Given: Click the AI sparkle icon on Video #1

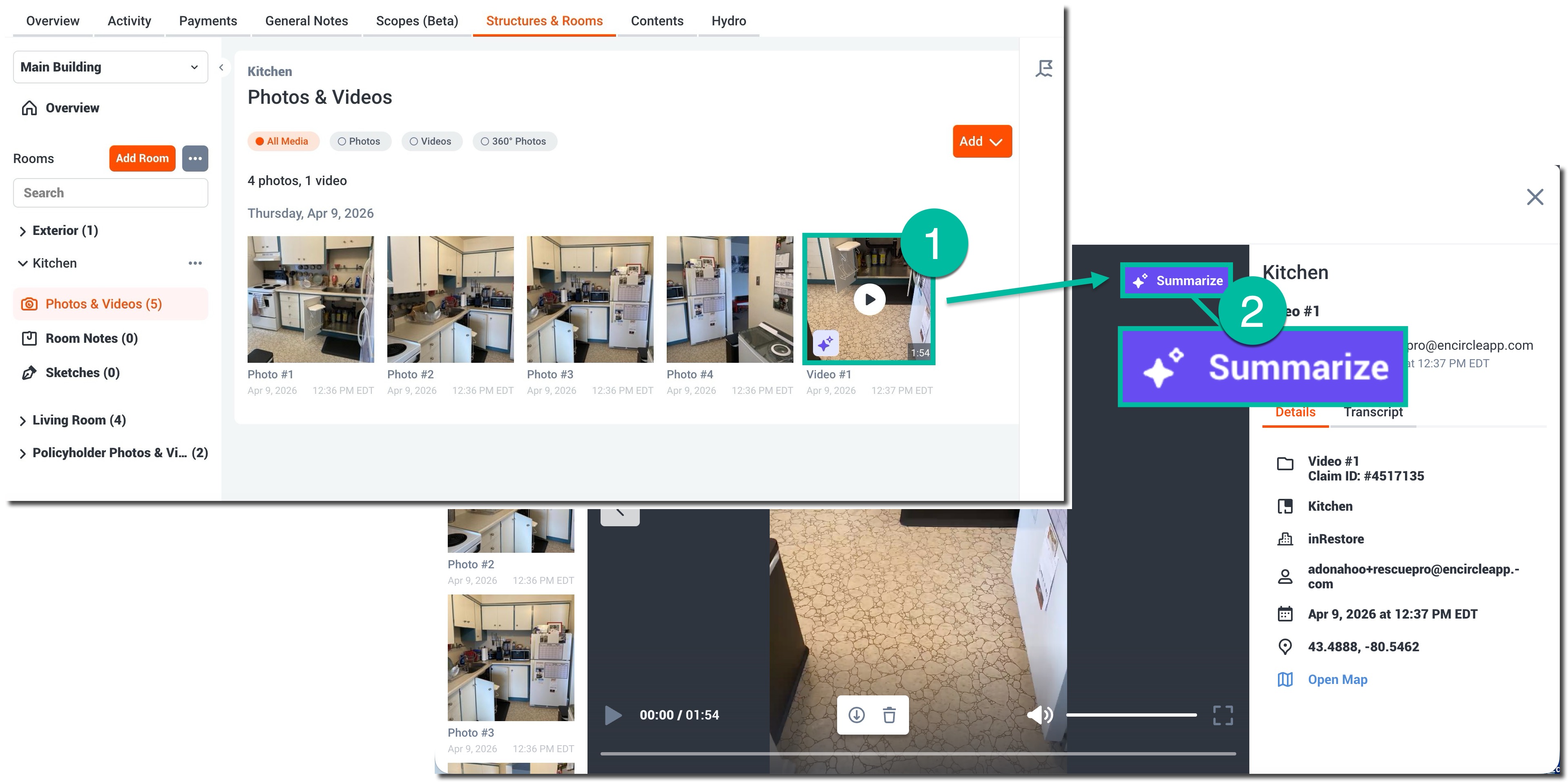Looking at the screenshot, I should pyautogui.click(x=825, y=344).
